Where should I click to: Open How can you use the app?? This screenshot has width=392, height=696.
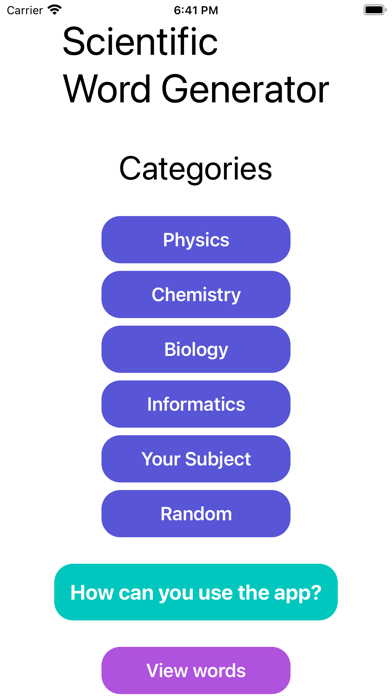tap(196, 592)
